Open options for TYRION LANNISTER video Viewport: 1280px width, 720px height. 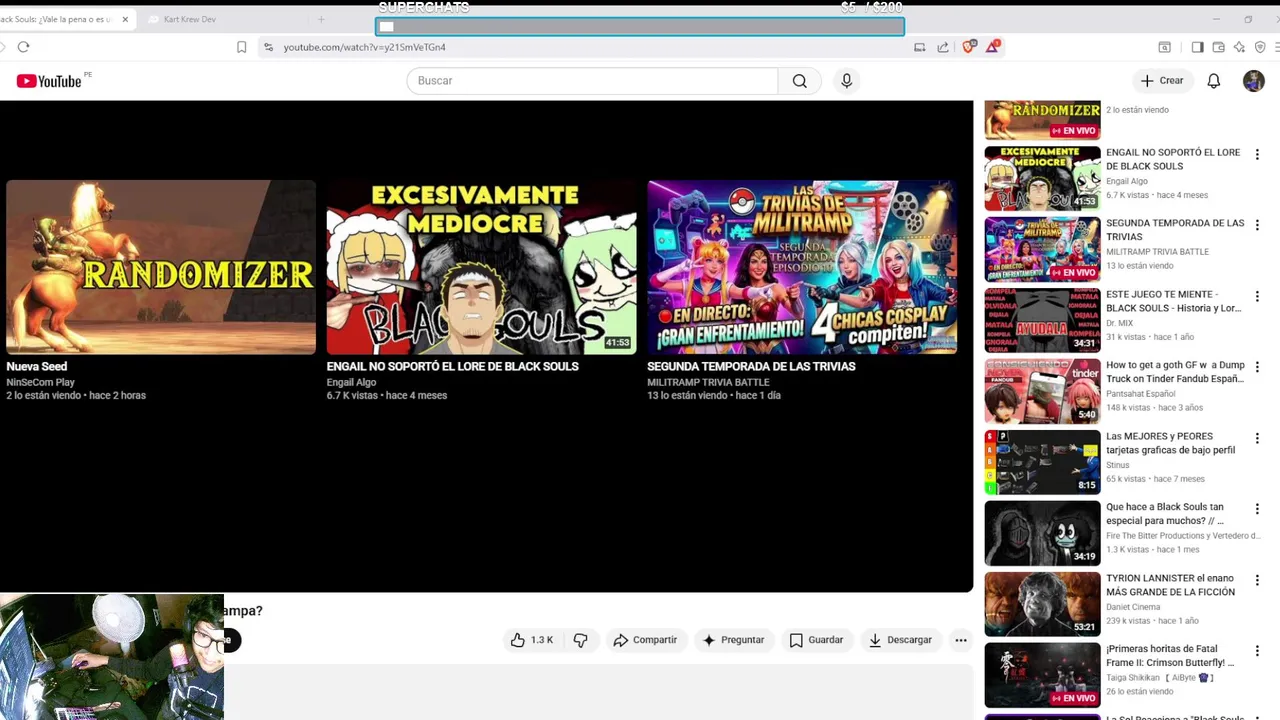pyautogui.click(x=1257, y=581)
